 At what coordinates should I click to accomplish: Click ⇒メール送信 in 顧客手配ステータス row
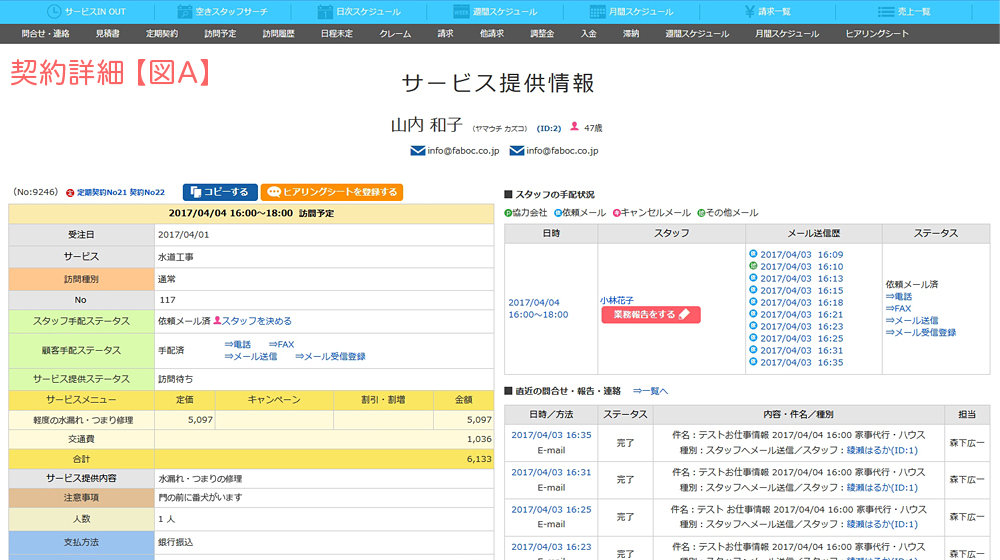click(x=251, y=357)
